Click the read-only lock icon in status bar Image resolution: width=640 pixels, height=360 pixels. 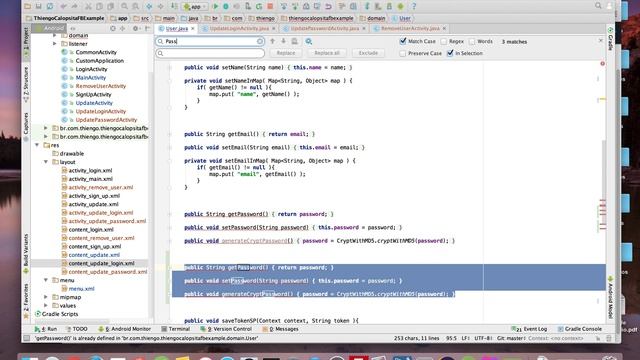598,338
